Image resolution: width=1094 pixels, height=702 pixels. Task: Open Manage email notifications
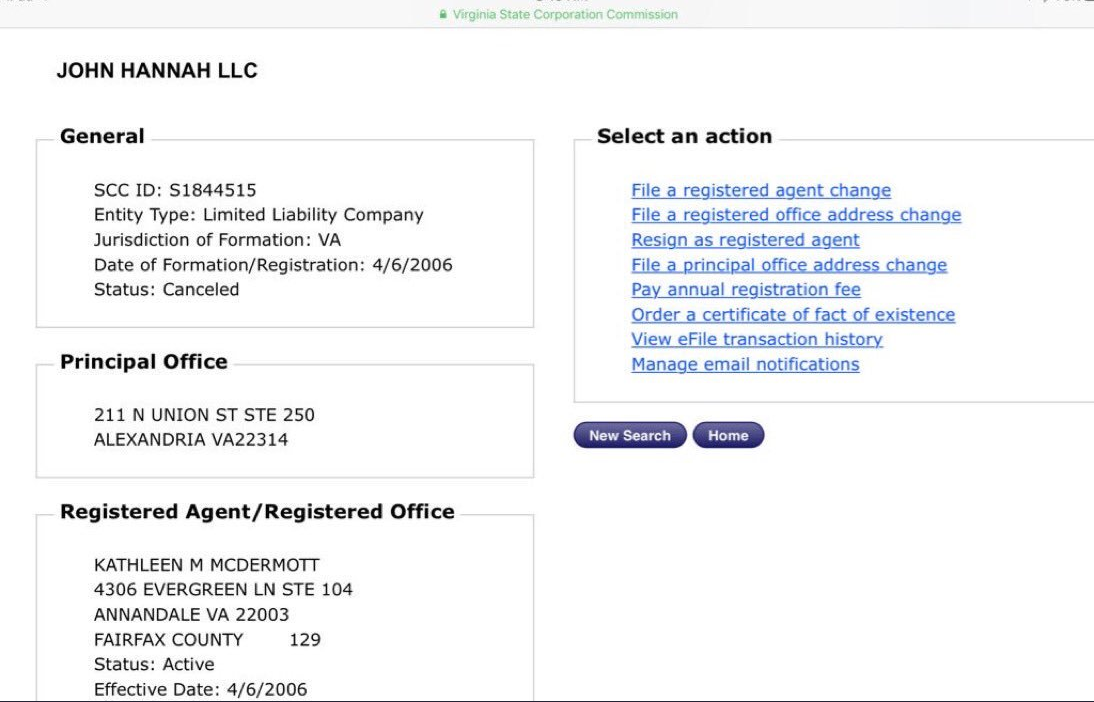tap(745, 364)
